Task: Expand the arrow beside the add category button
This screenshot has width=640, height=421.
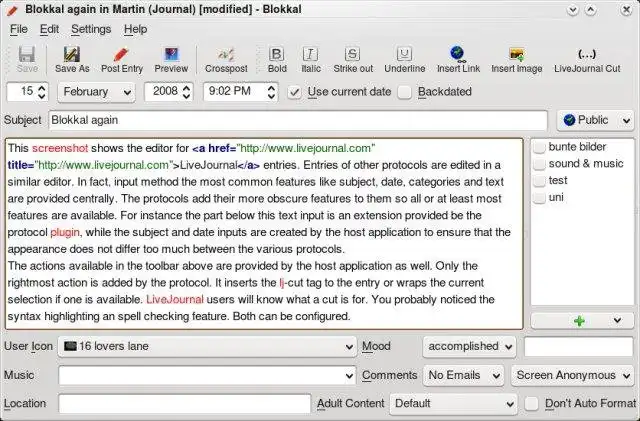Action: (617, 321)
